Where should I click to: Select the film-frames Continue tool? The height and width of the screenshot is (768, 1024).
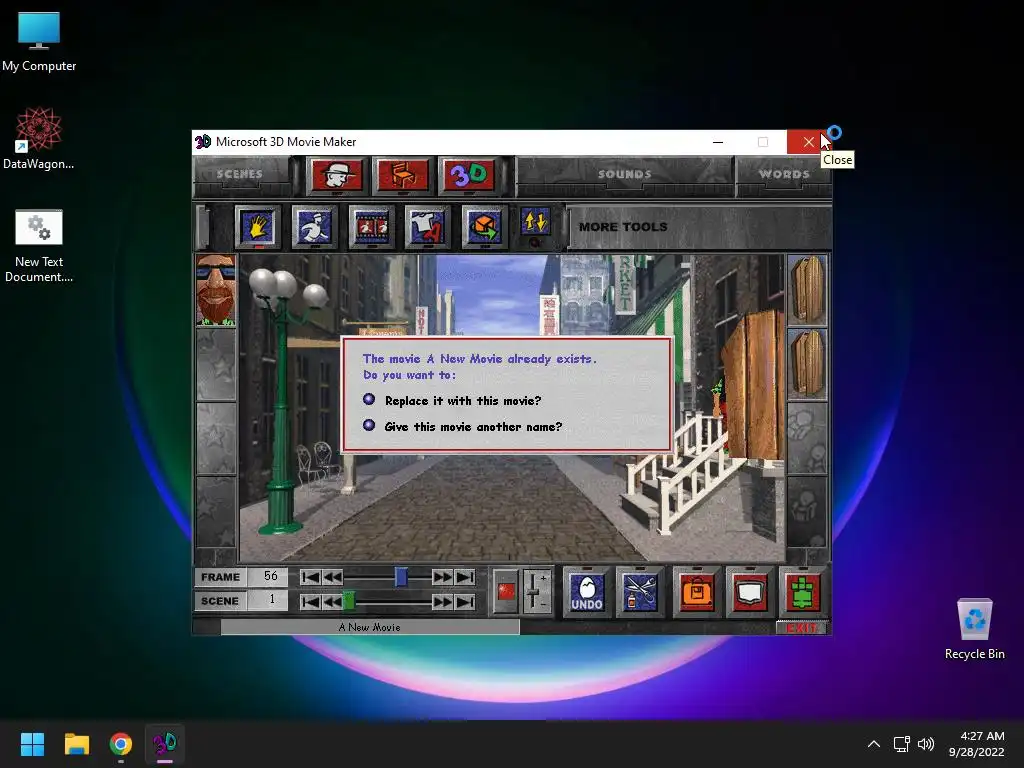[371, 227]
